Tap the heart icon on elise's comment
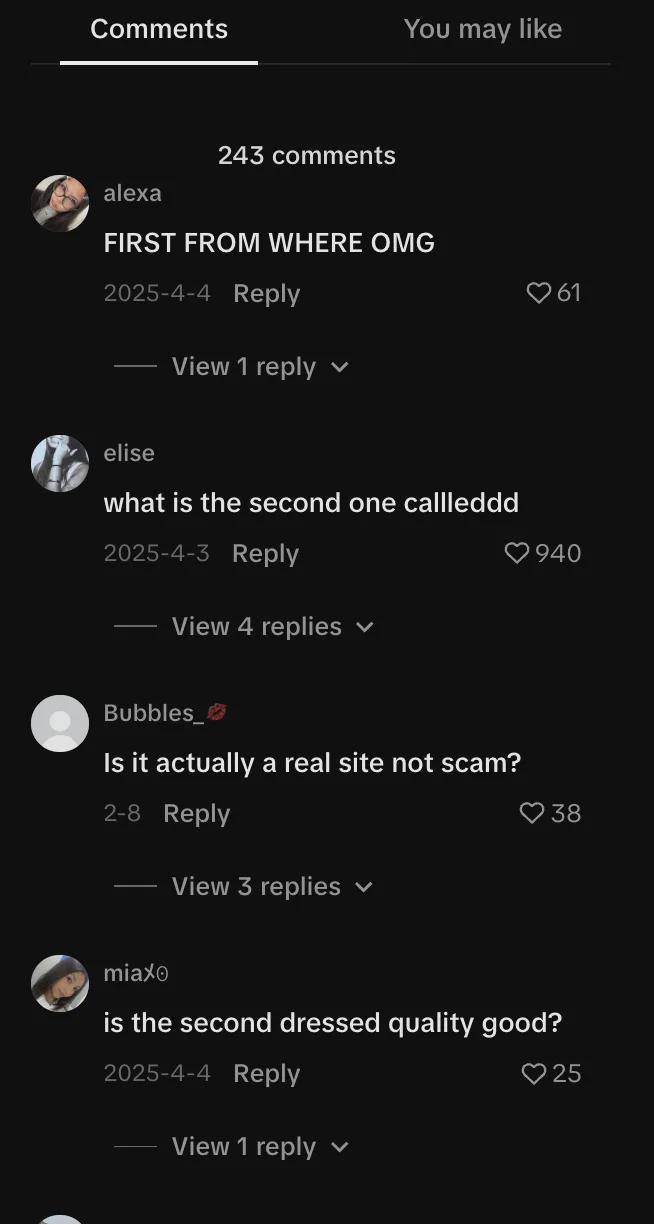Viewport: 654px width, 1224px height. tap(517, 553)
